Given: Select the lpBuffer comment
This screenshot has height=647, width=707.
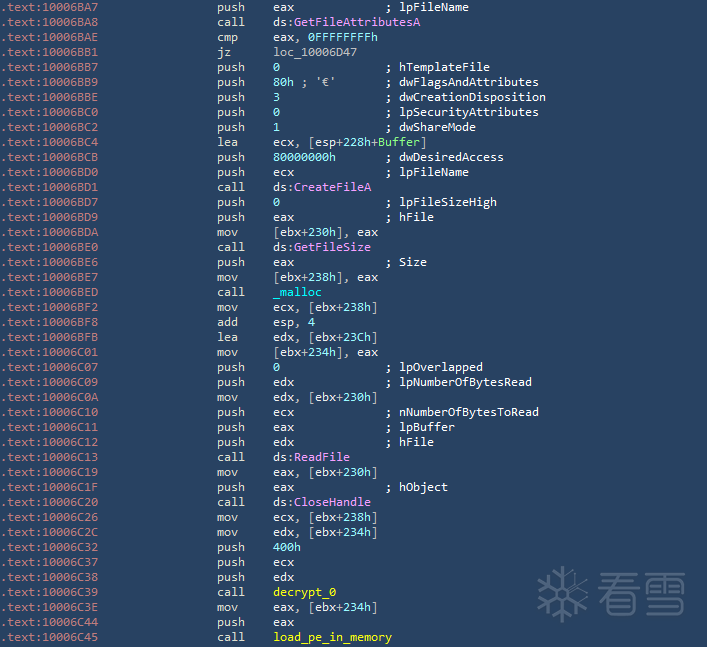Looking at the screenshot, I should coord(427,427).
